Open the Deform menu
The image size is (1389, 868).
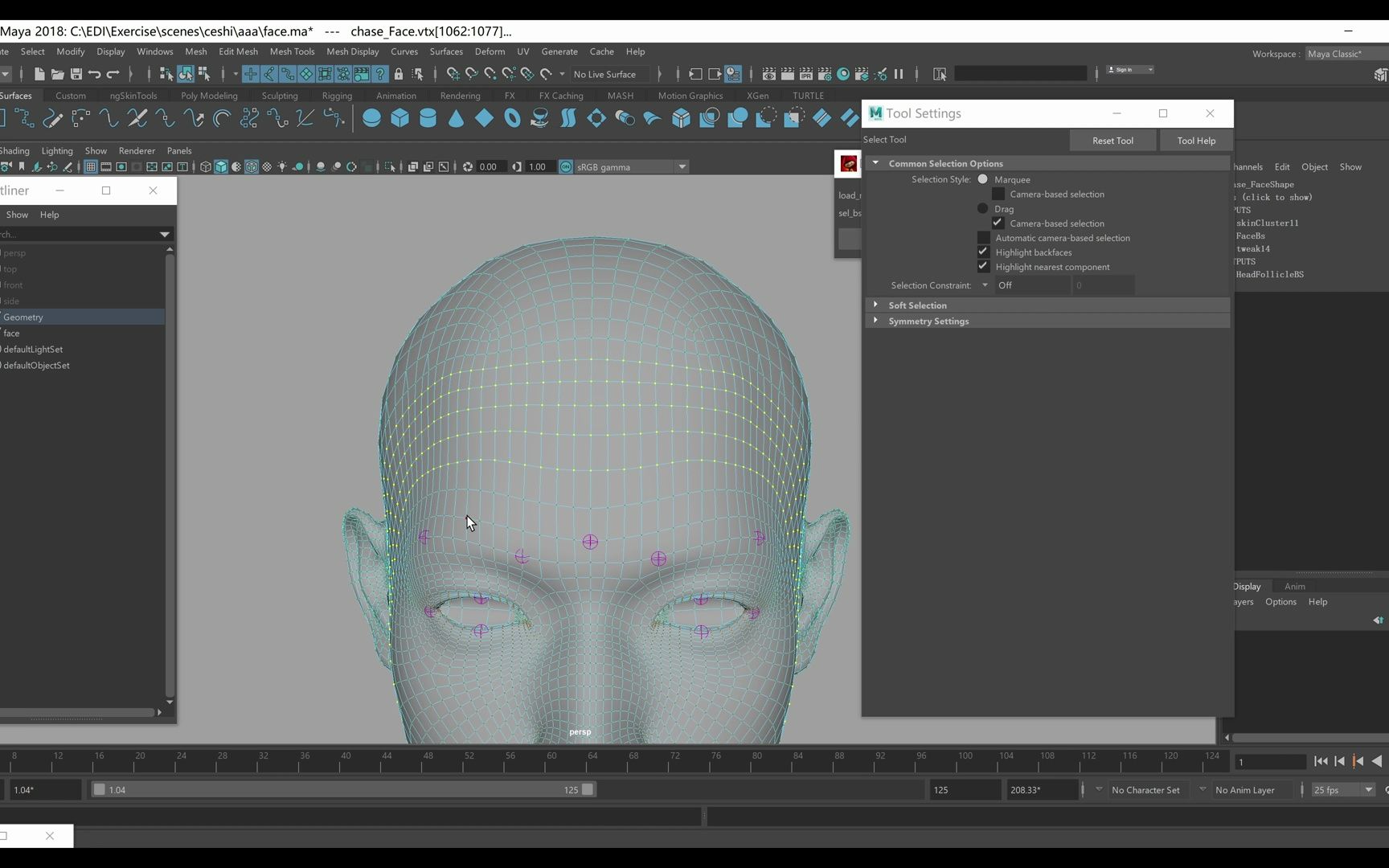490,51
